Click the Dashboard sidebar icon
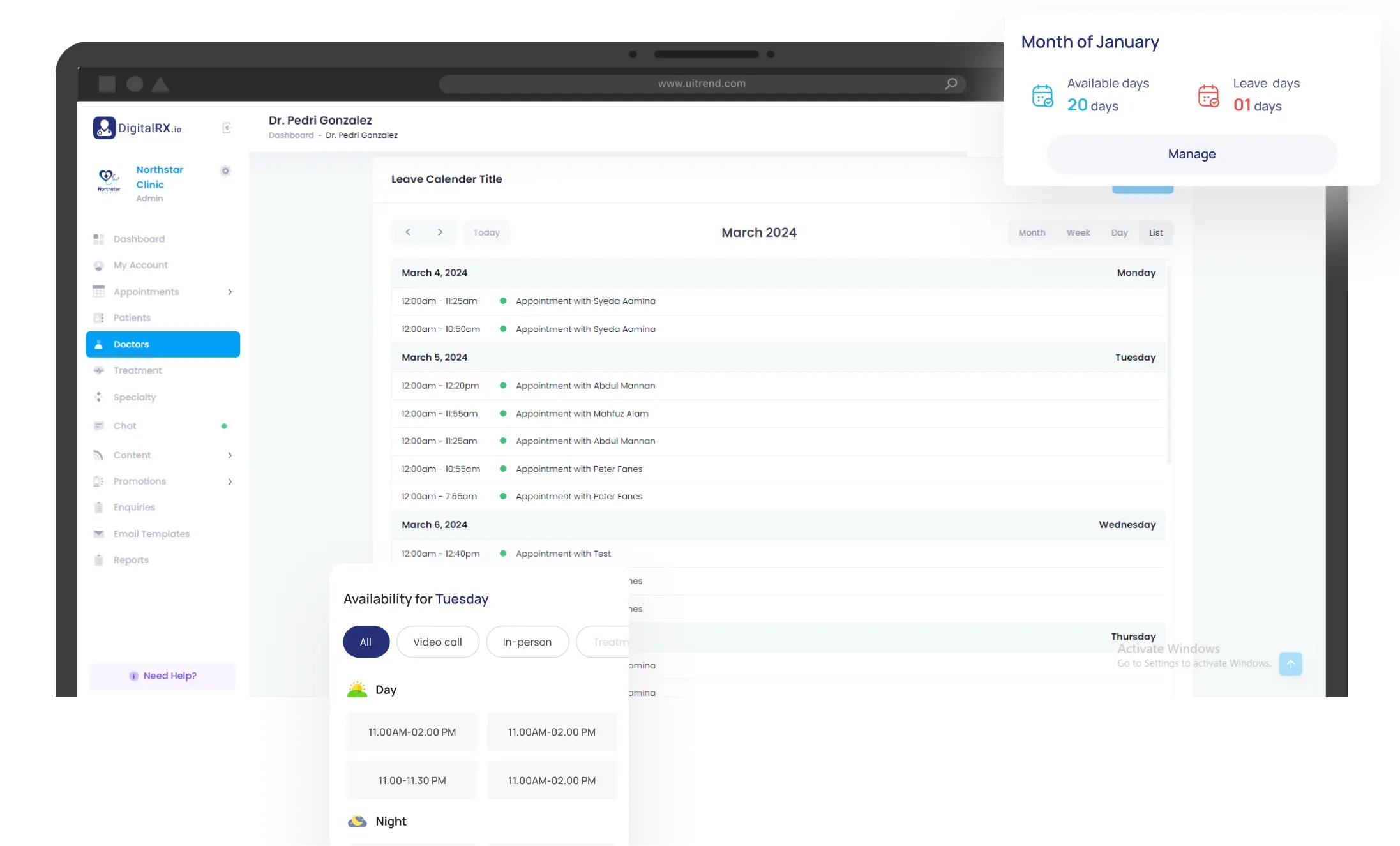 [x=98, y=239]
